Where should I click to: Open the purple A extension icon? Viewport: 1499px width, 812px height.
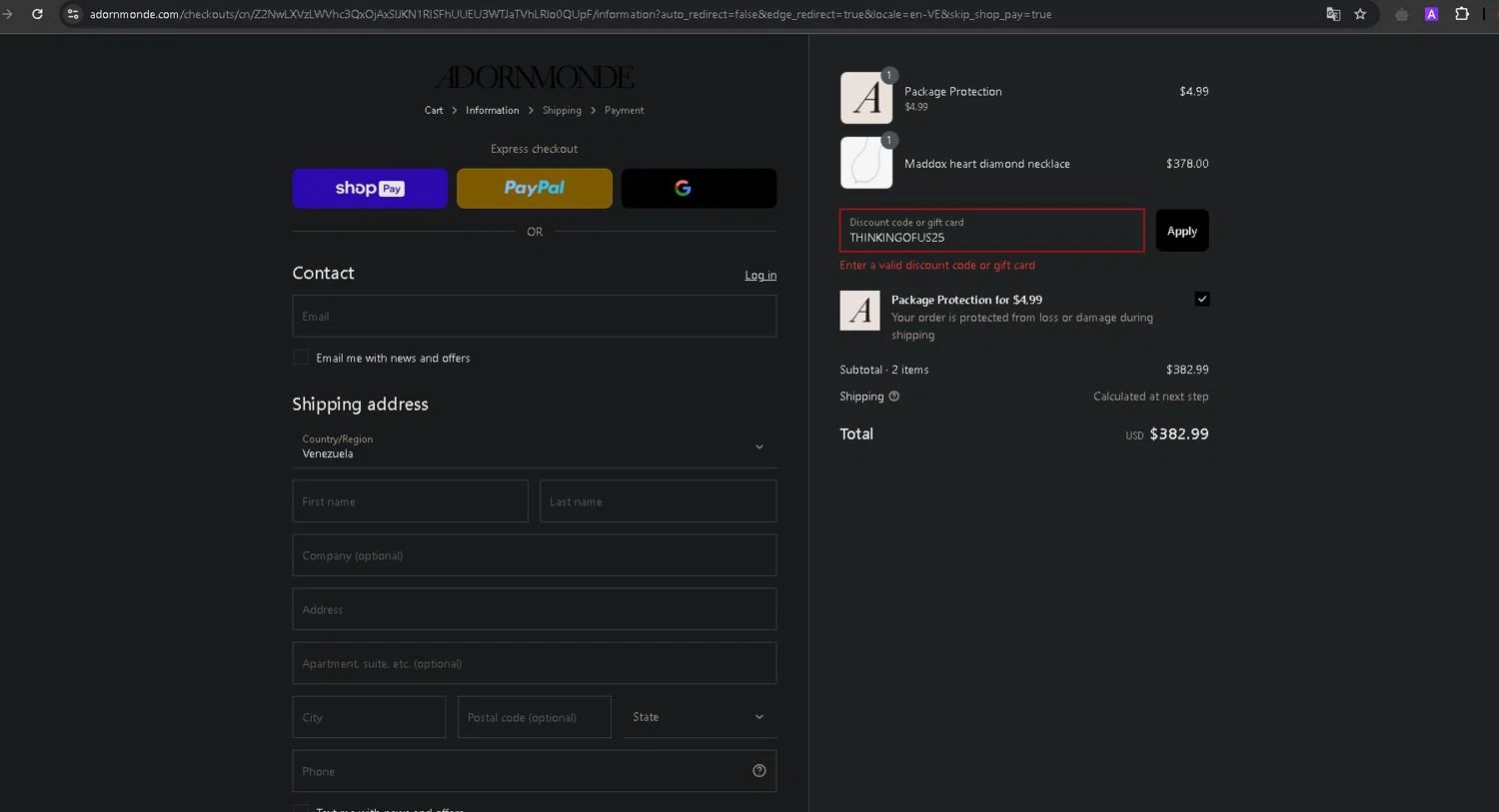coord(1431,14)
